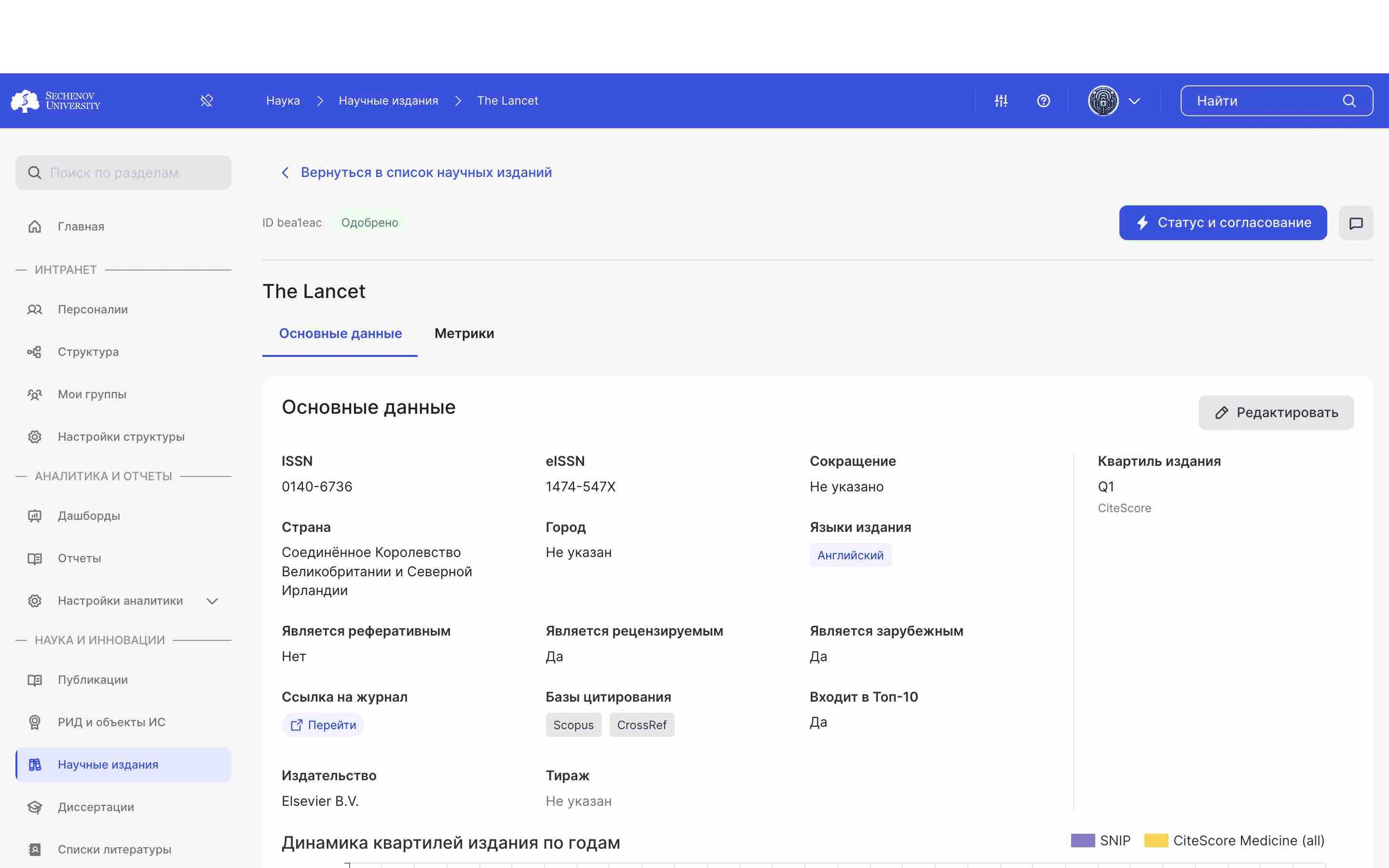Select Структура menu item
The image size is (1389, 868).
123,352
